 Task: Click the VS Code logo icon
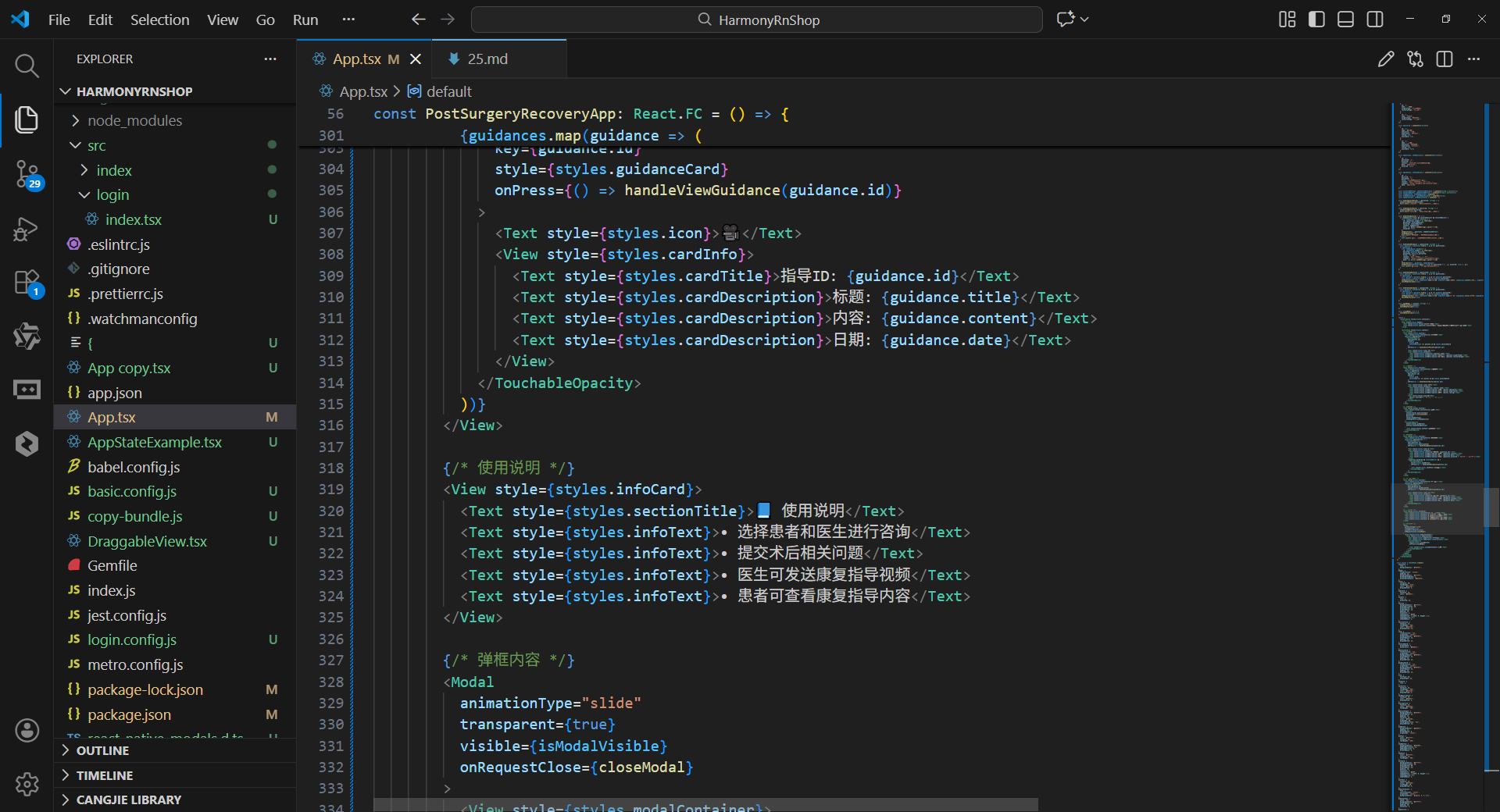coord(20,20)
